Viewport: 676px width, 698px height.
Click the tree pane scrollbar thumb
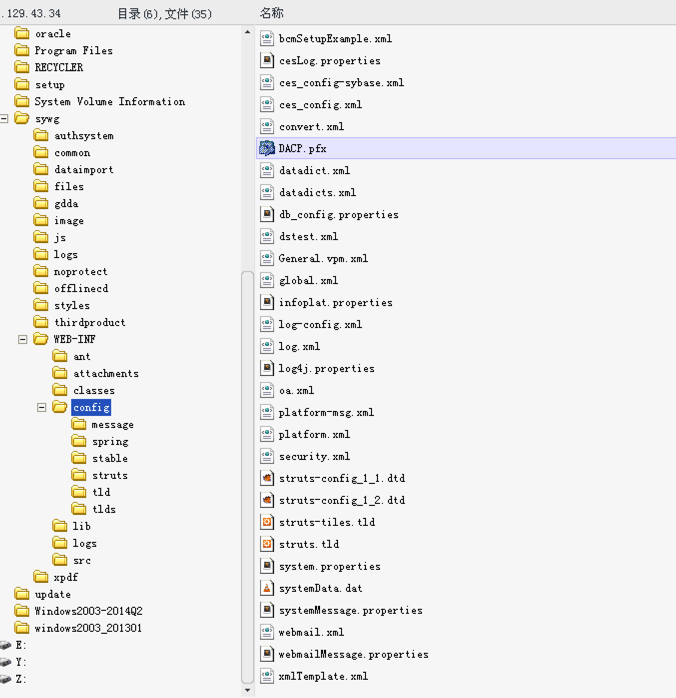pyautogui.click(x=247, y=477)
